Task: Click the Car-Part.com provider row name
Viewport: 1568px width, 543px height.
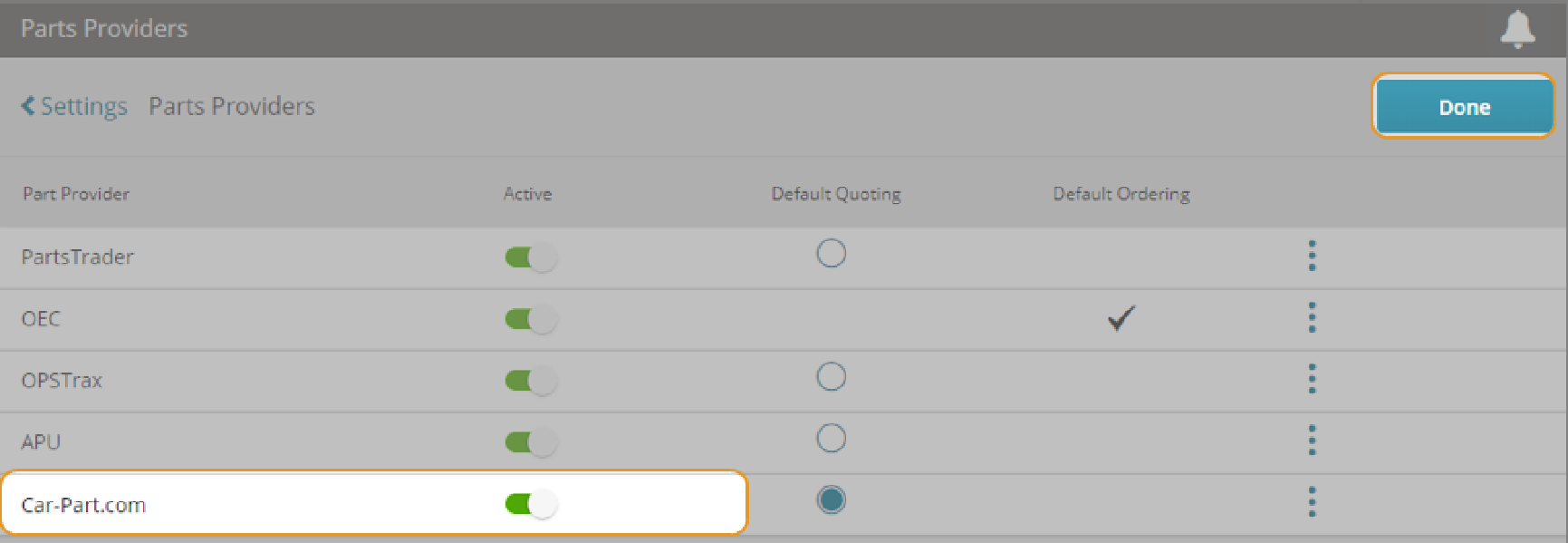Action: click(83, 505)
